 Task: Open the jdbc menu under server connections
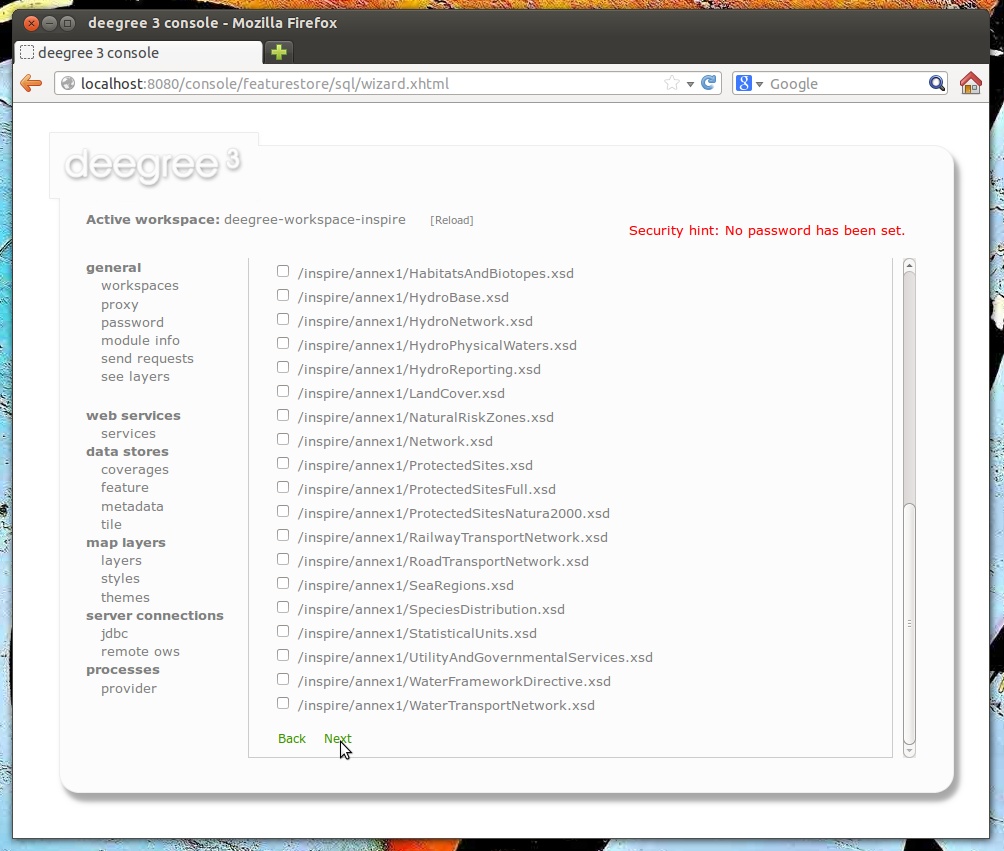coord(114,633)
